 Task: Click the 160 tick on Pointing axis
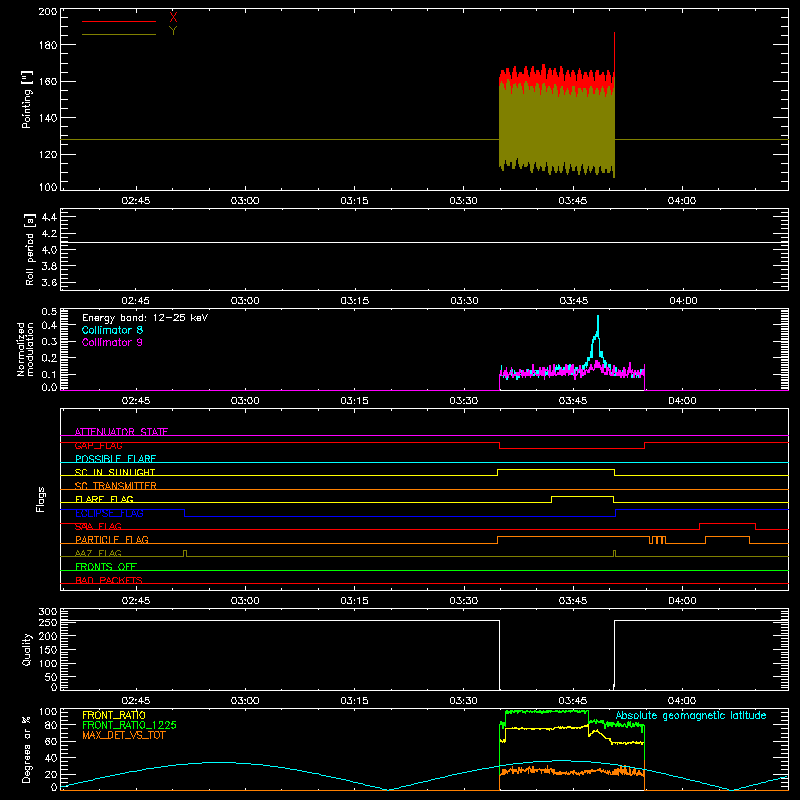click(47, 82)
